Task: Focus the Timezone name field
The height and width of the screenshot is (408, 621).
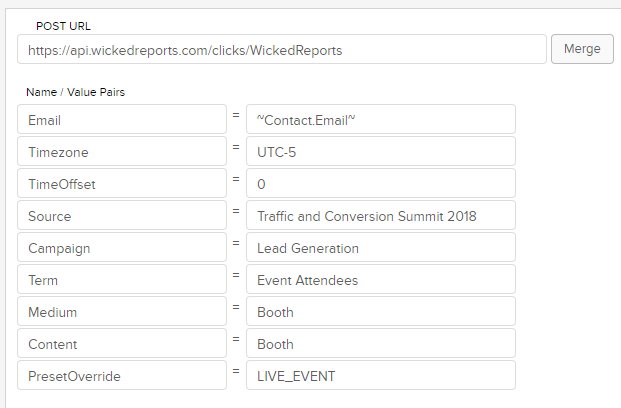Action: click(122, 151)
